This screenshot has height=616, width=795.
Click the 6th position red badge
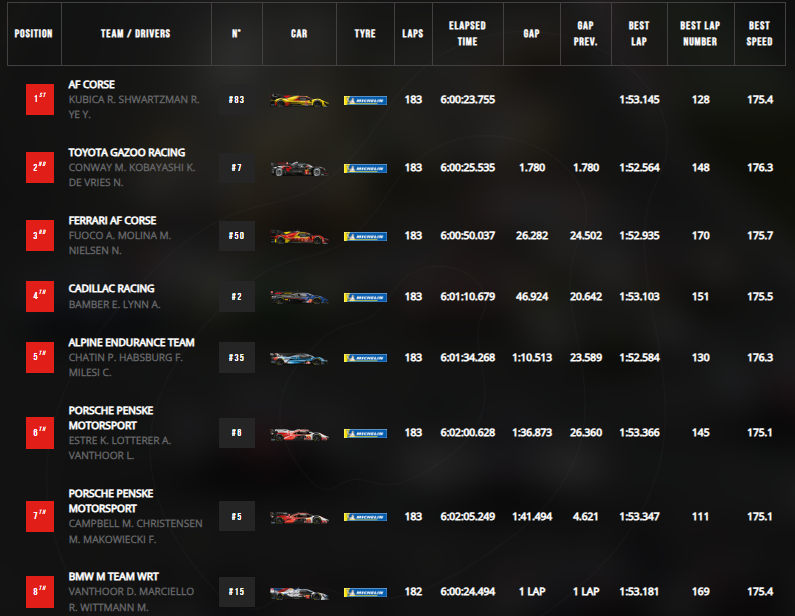pyautogui.click(x=40, y=432)
